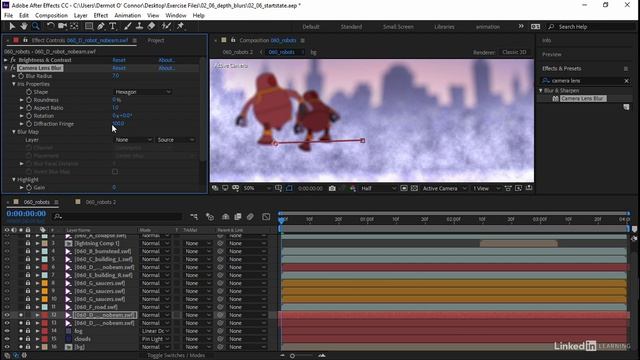This screenshot has height=360, width=640.
Task: Toggle transparency grid in composition viewer
Action: coord(414,189)
